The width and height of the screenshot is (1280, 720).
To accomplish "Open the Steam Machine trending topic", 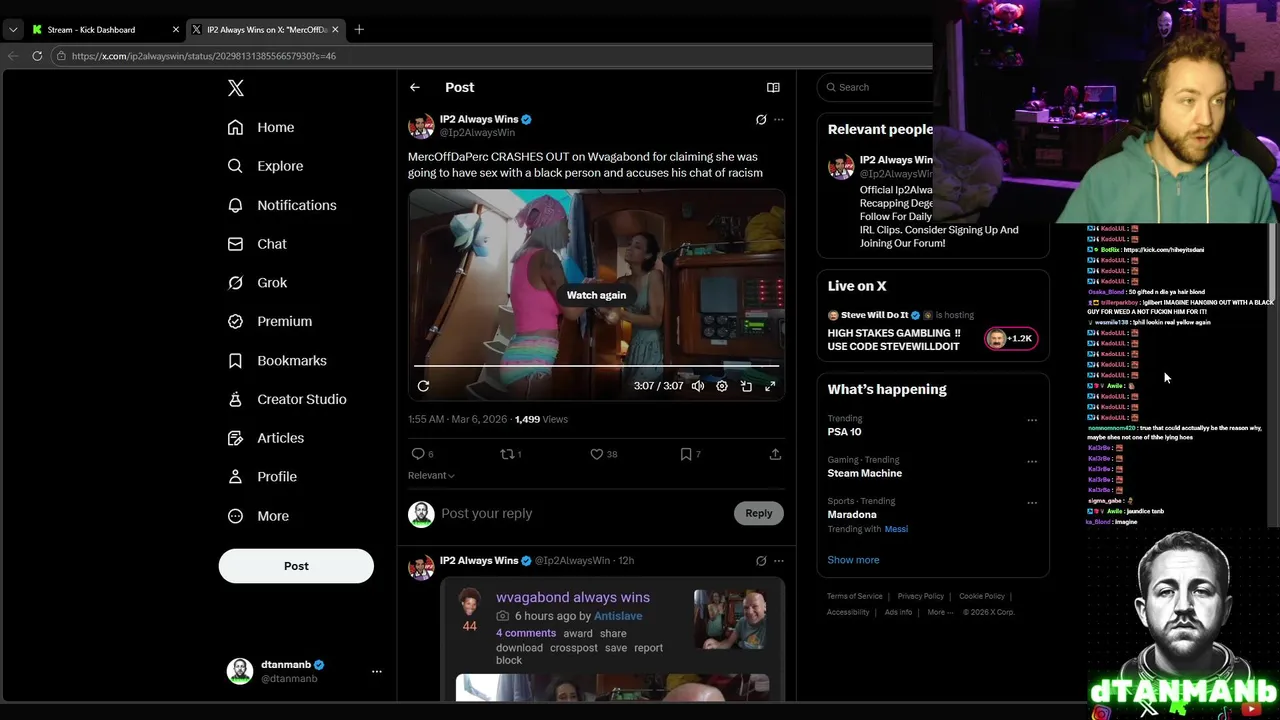I will tap(864, 473).
